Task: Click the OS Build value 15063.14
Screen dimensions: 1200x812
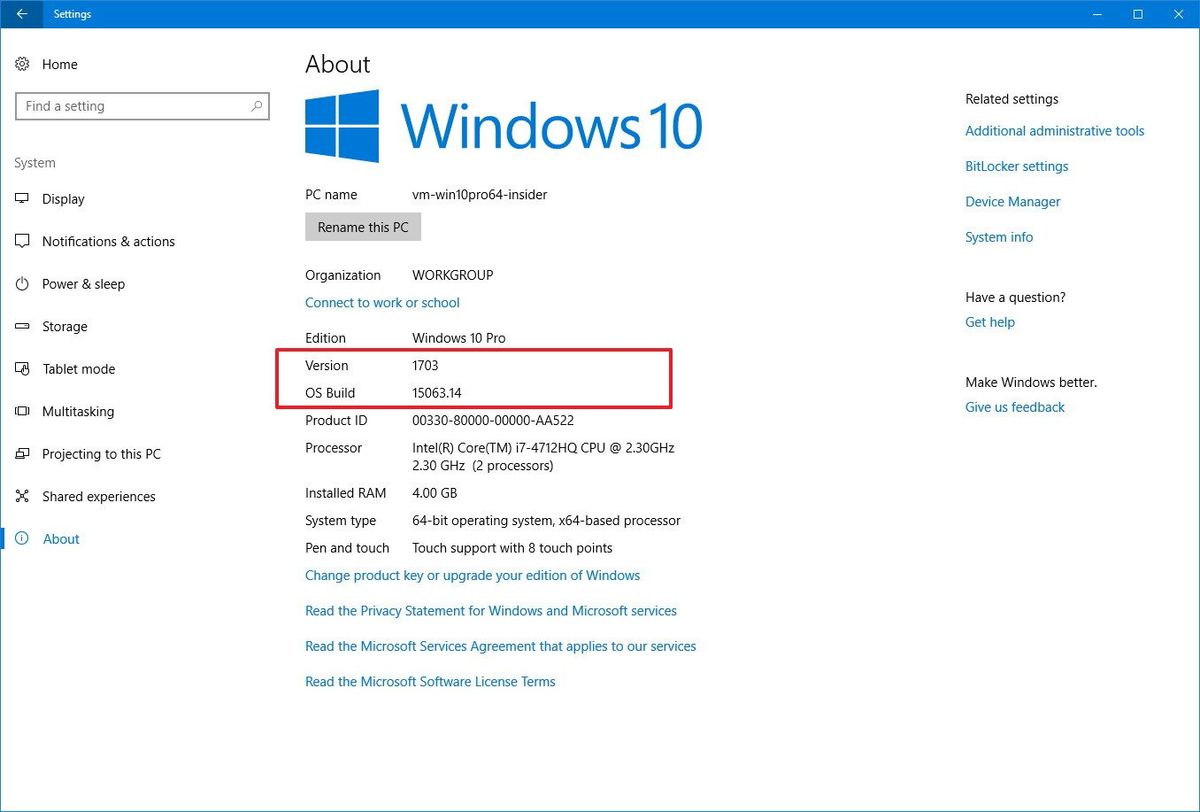Action: [437, 393]
